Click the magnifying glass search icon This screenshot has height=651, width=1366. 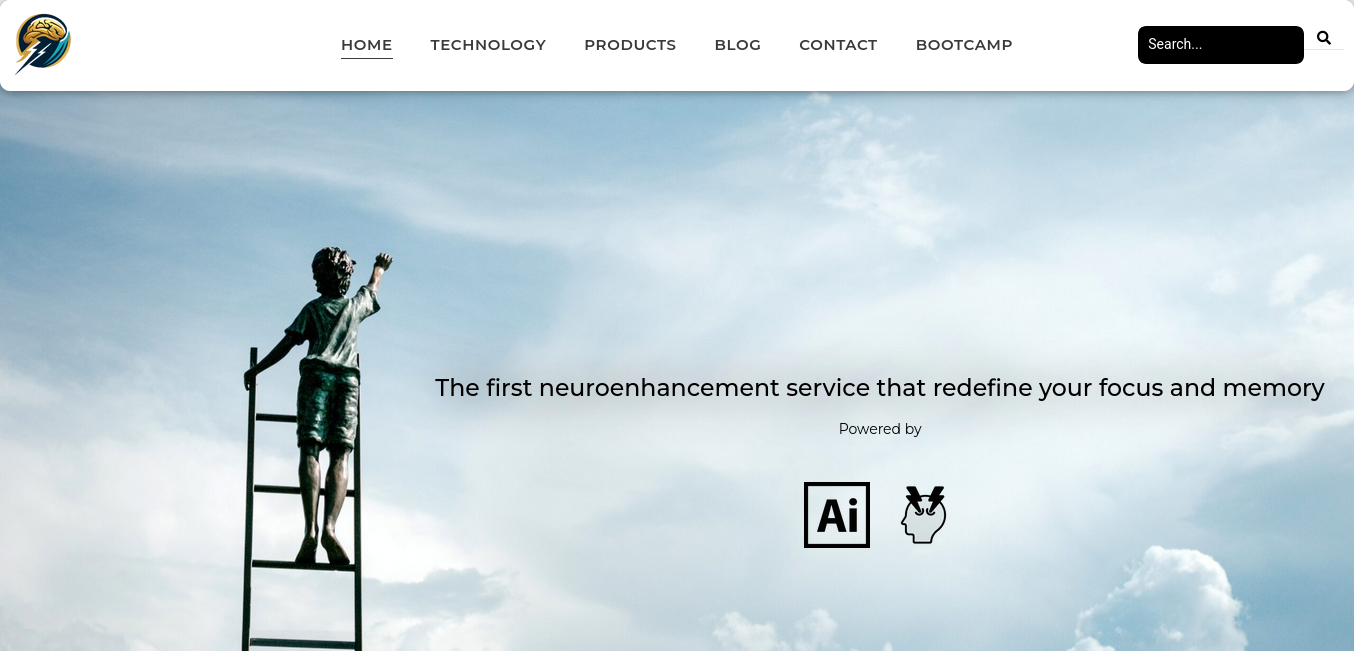(x=1324, y=38)
